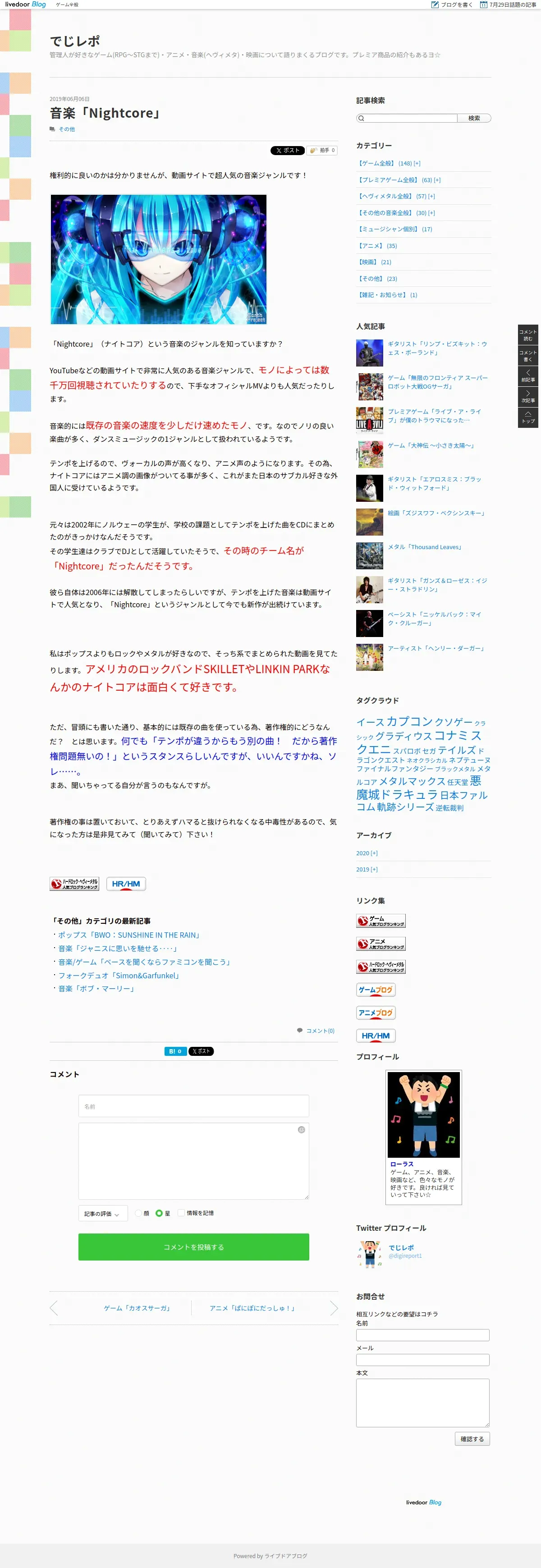Image resolution: width=541 pixels, height=1568 pixels.
Task: Click the HR/HM banner in リンク集
Action: [376, 1036]
